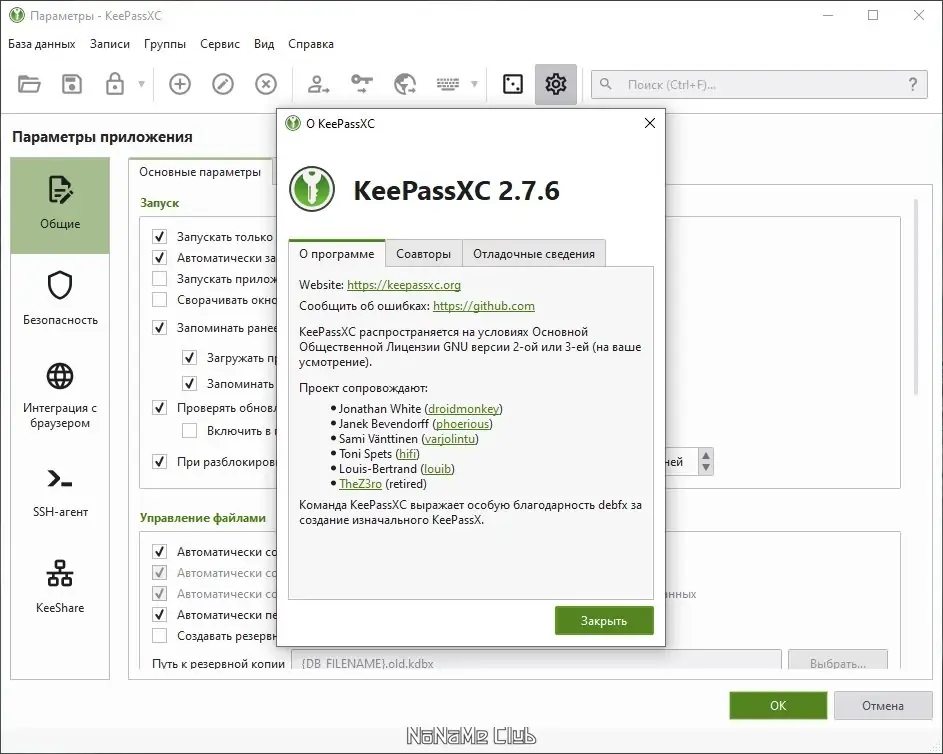943x754 pixels.
Task: Open droidmonkey profile link
Action: [x=463, y=409]
